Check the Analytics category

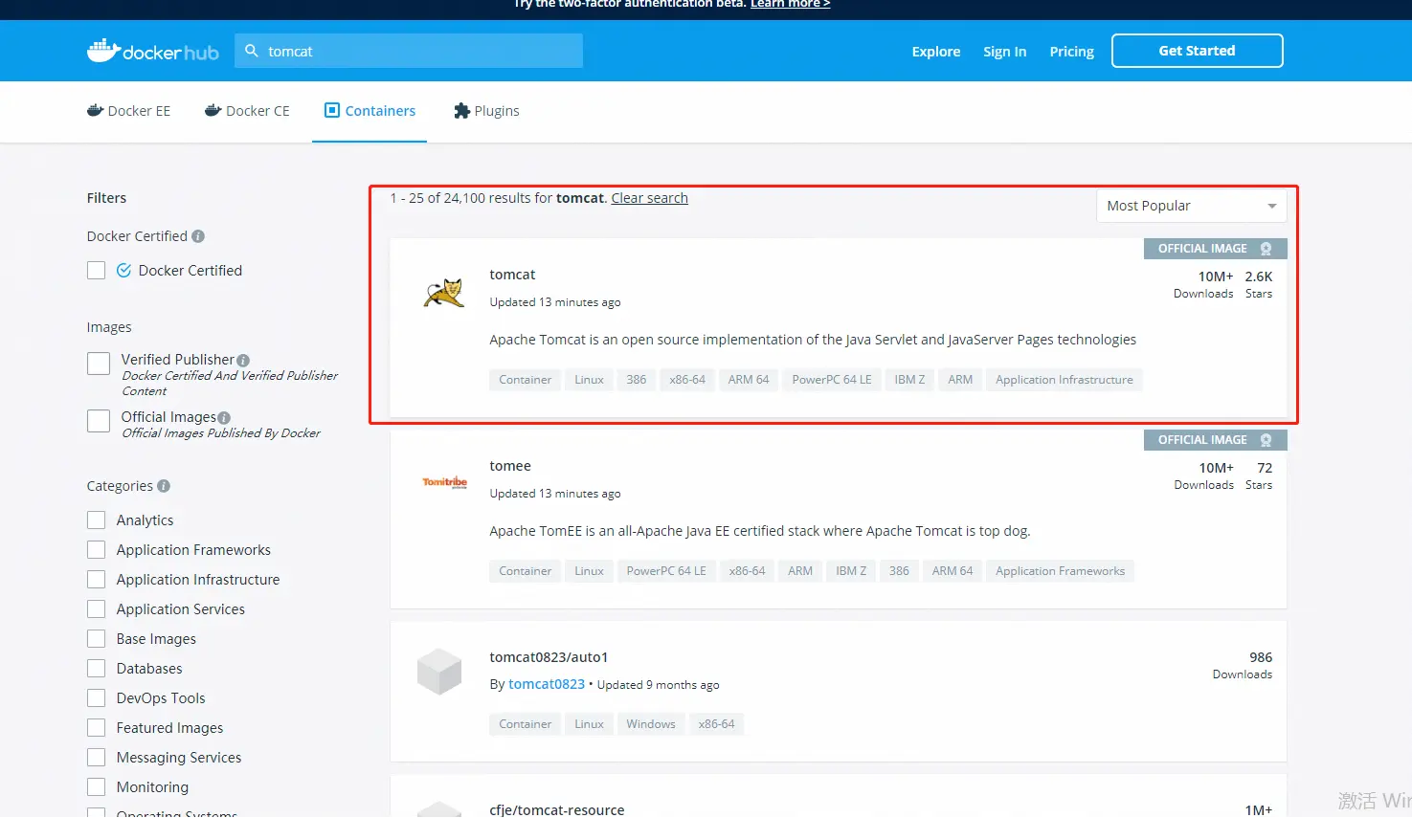click(96, 520)
